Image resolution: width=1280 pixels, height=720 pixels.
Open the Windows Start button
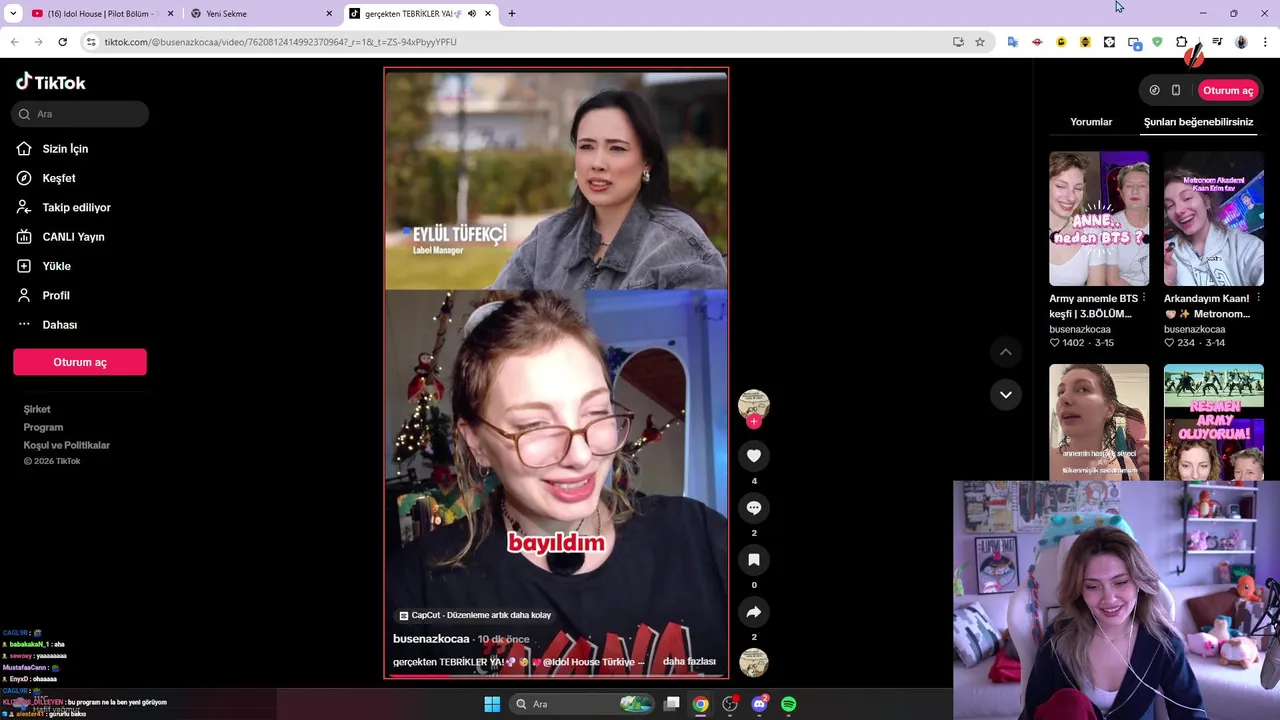coord(492,704)
